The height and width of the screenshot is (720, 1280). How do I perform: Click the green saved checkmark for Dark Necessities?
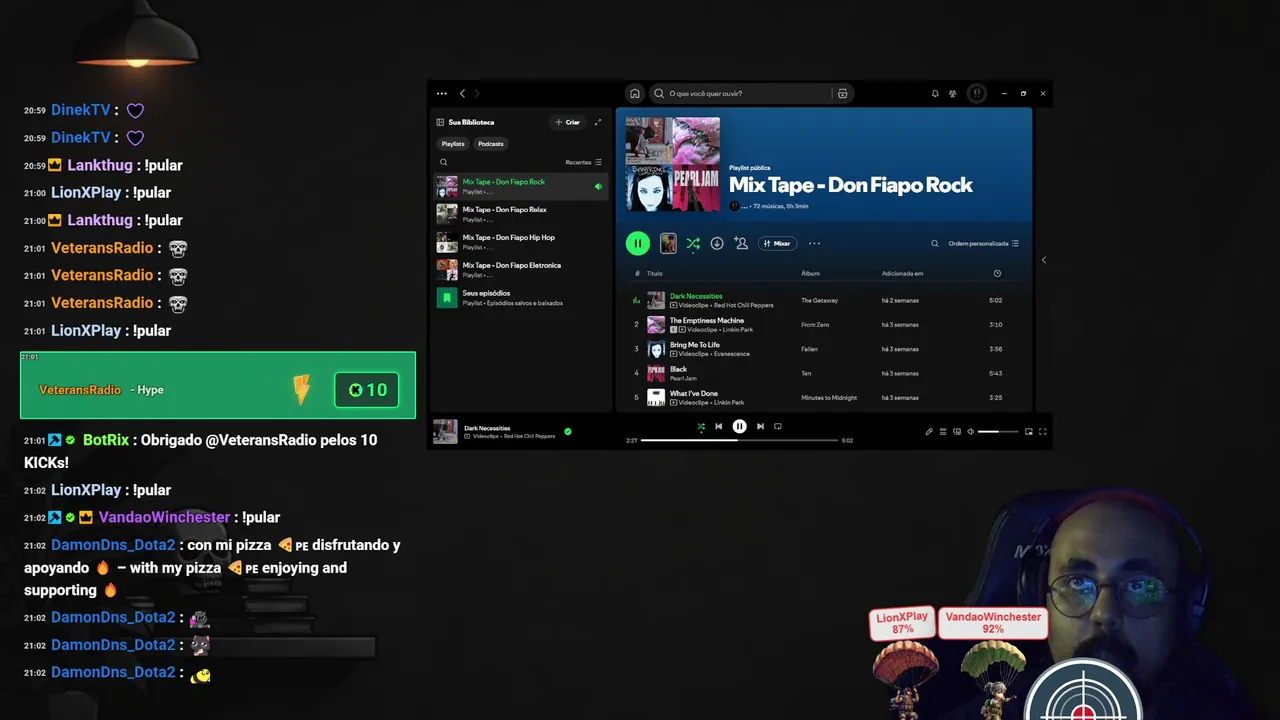pos(568,431)
